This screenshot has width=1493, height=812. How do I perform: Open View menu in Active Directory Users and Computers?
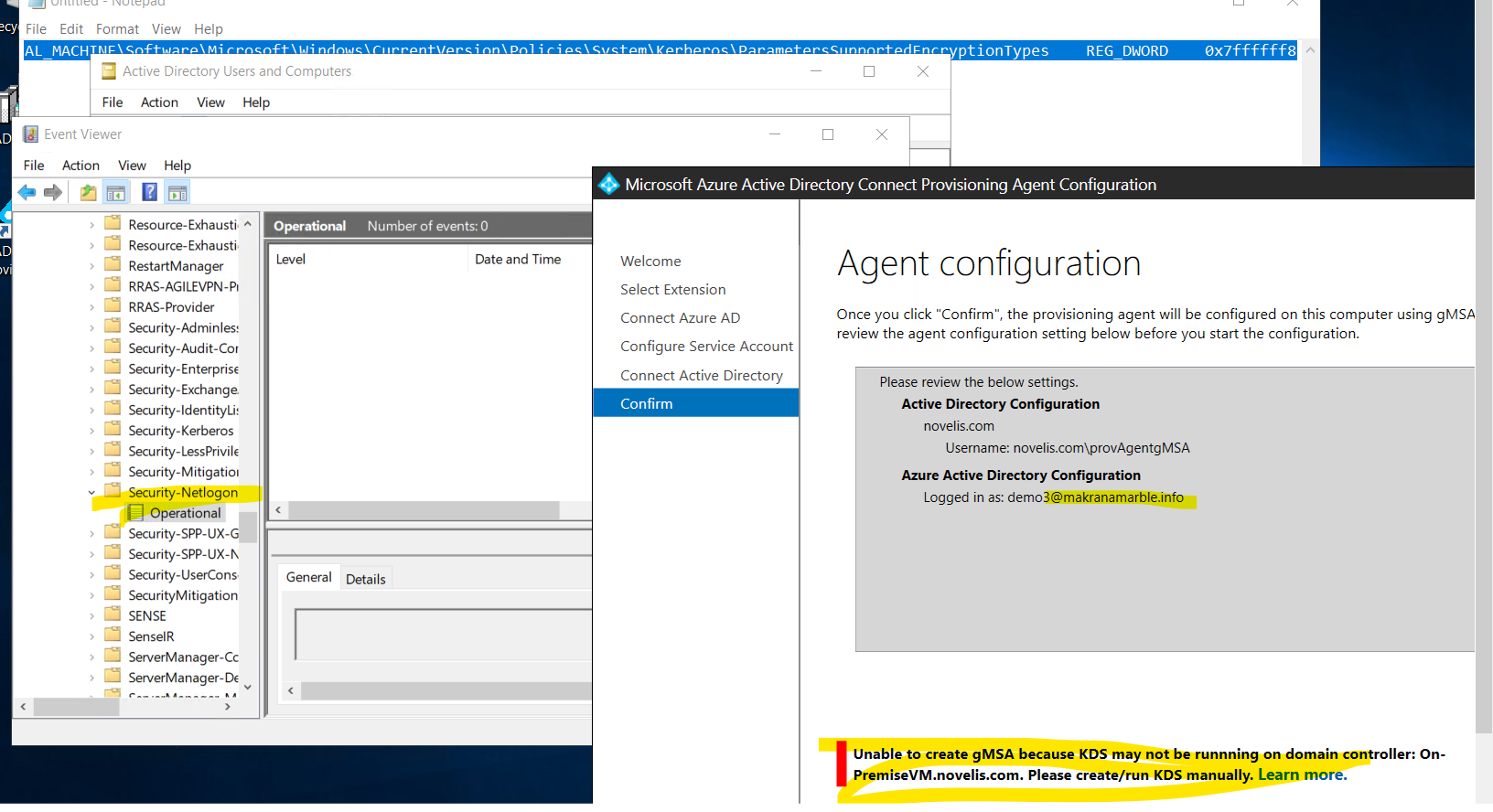click(210, 102)
